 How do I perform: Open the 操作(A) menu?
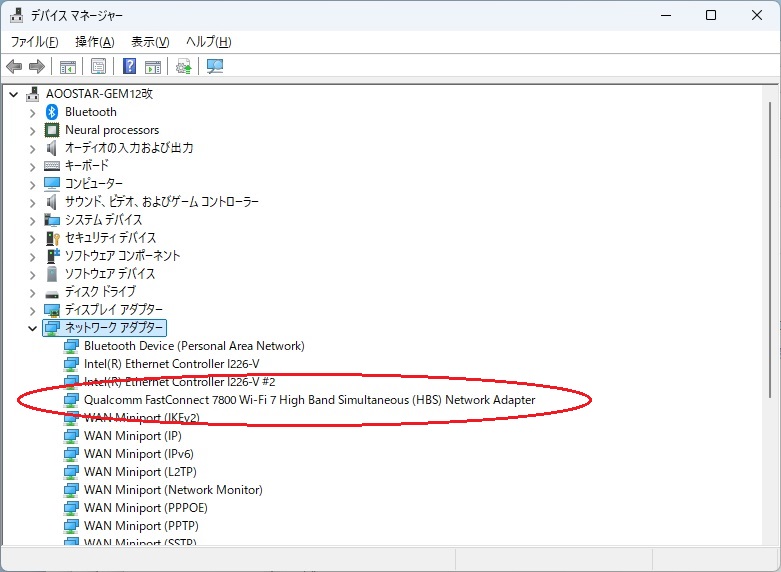tap(94, 42)
